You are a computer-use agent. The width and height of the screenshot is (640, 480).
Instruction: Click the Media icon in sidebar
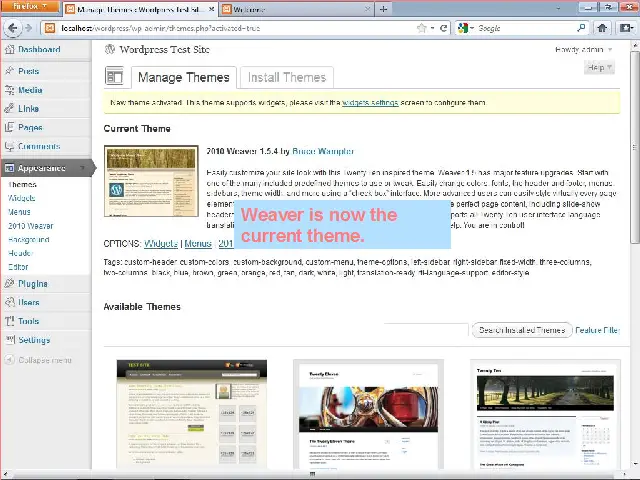pyautogui.click(x=9, y=90)
